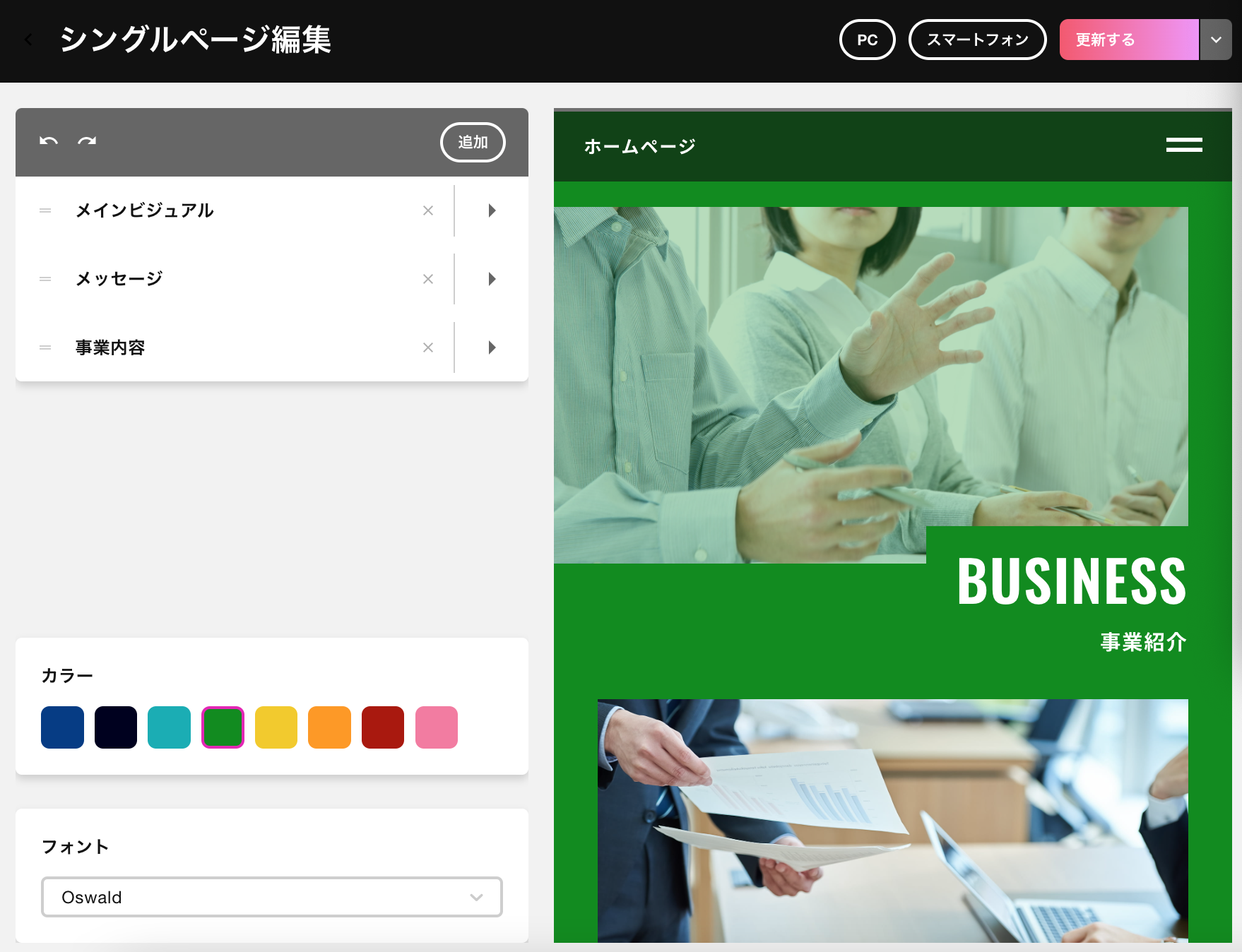1242x952 pixels.
Task: Click the 更新する button
Action: click(1129, 40)
